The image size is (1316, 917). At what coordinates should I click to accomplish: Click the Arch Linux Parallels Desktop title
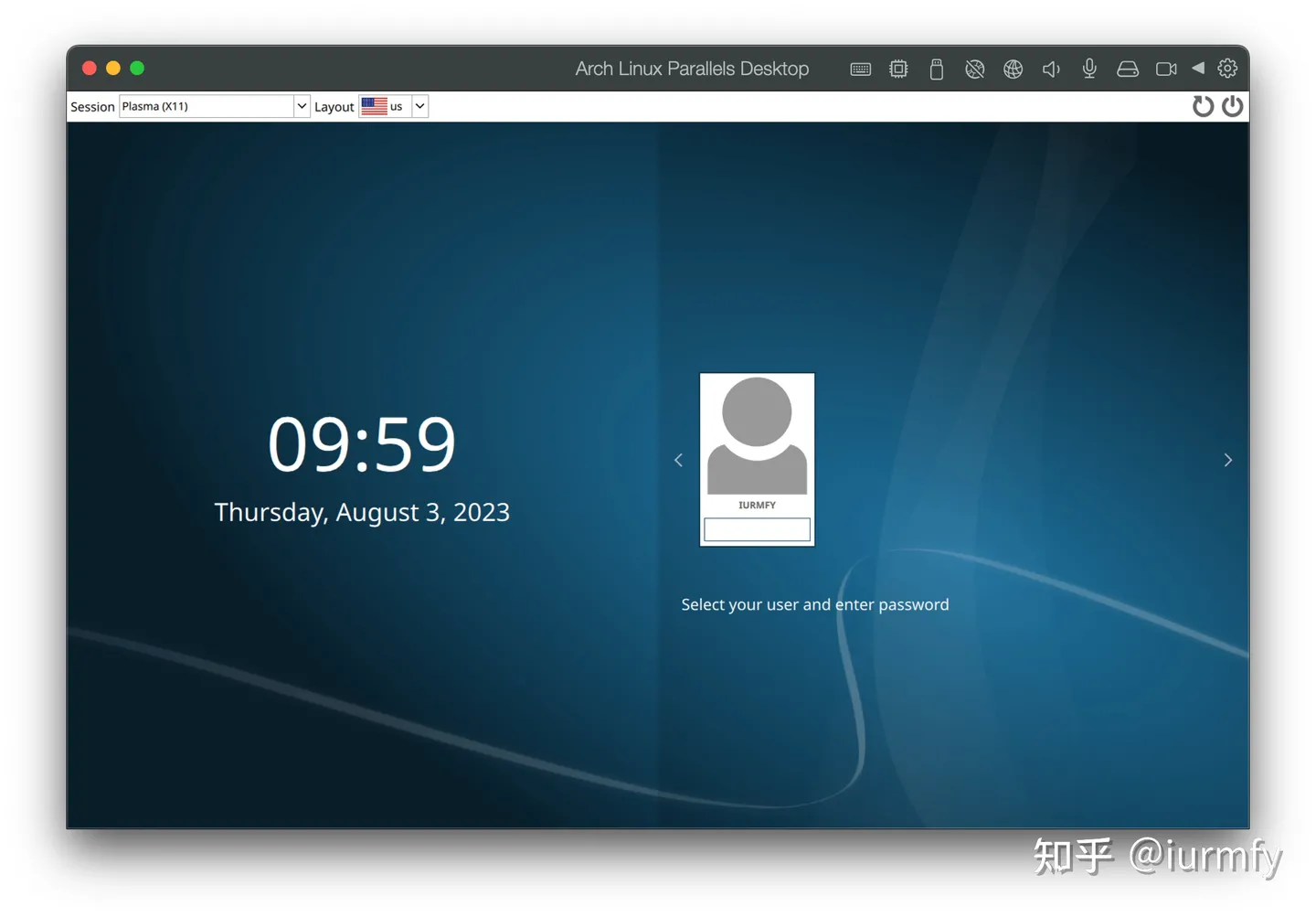coord(692,69)
